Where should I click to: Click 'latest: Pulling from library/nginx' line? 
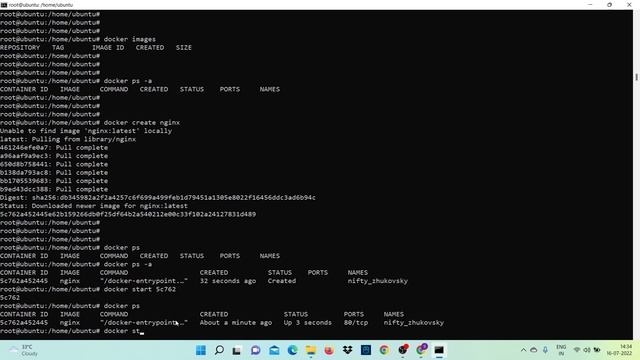click(x=68, y=139)
